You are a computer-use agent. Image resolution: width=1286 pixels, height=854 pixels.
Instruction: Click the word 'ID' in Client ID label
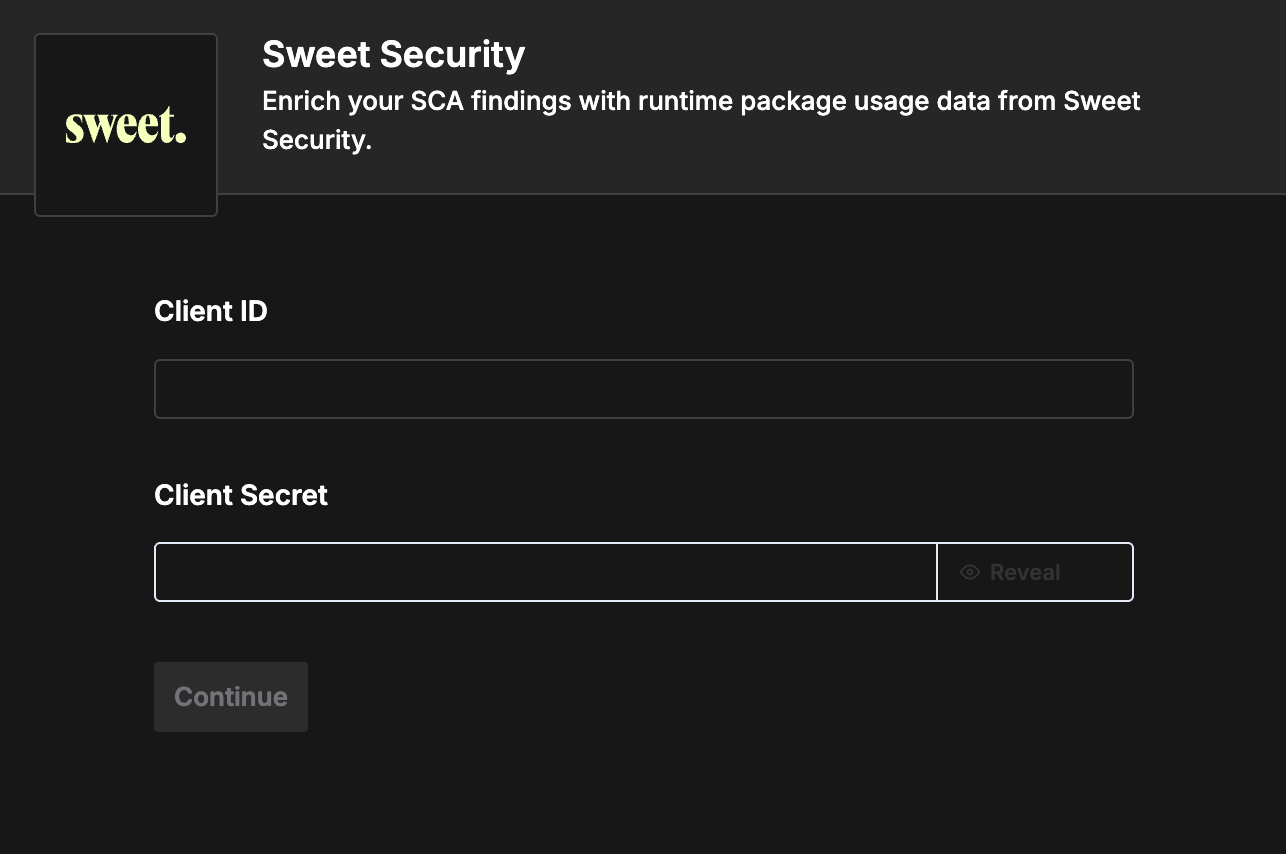click(x=252, y=311)
